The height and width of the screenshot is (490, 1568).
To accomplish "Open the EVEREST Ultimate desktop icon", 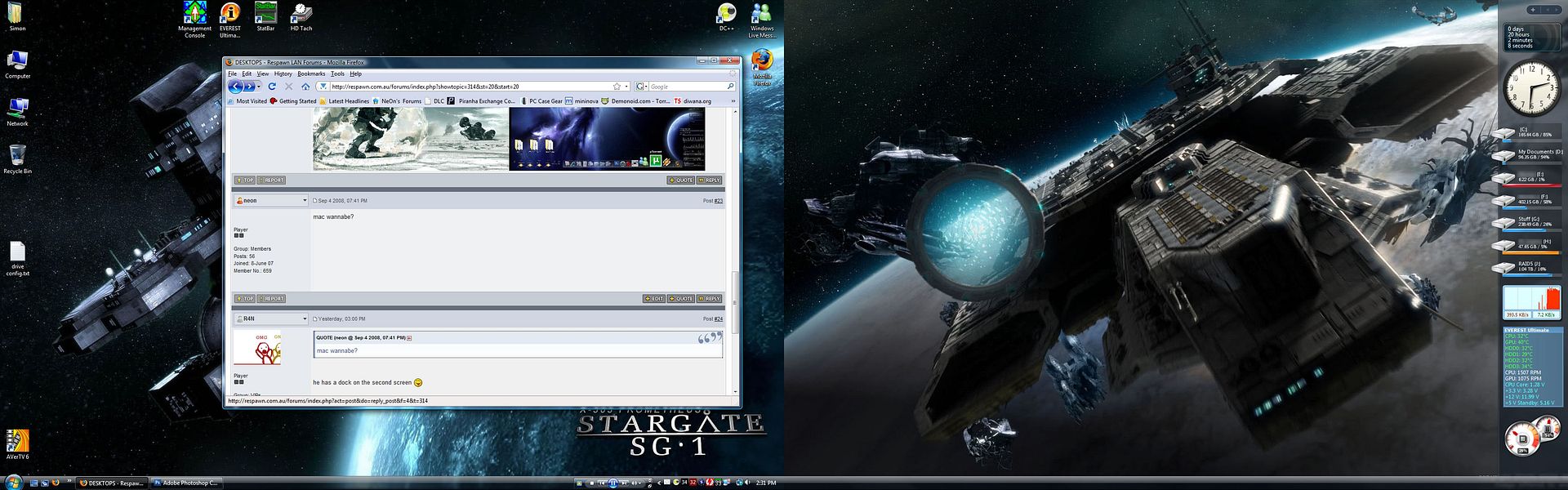I will point(230,20).
